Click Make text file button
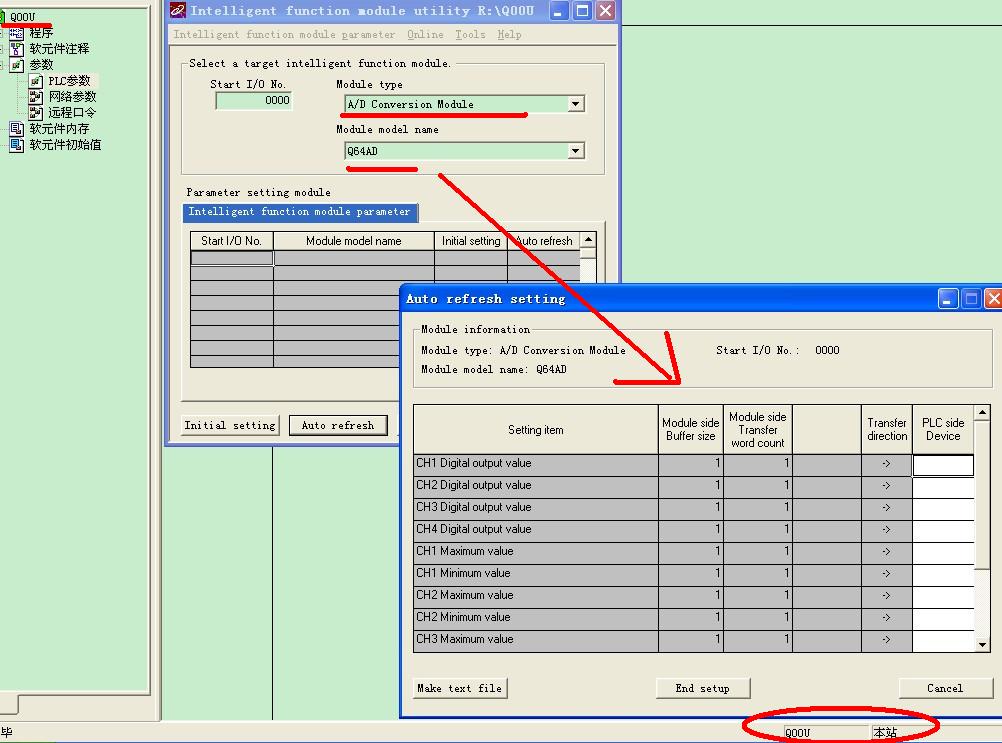The width and height of the screenshot is (1002, 743). click(x=460, y=688)
